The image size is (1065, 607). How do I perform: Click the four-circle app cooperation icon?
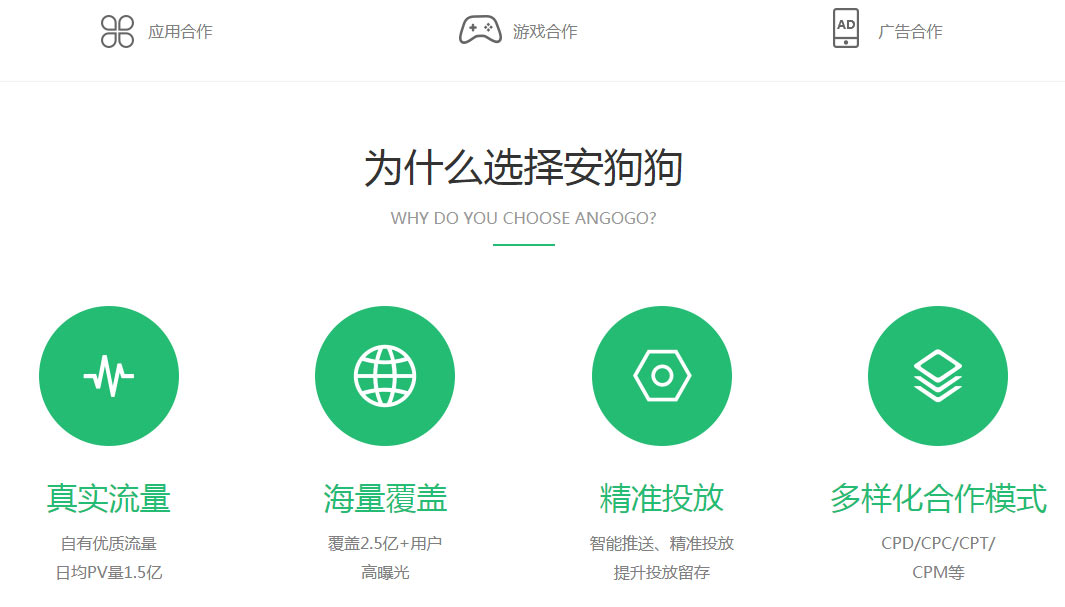click(118, 31)
